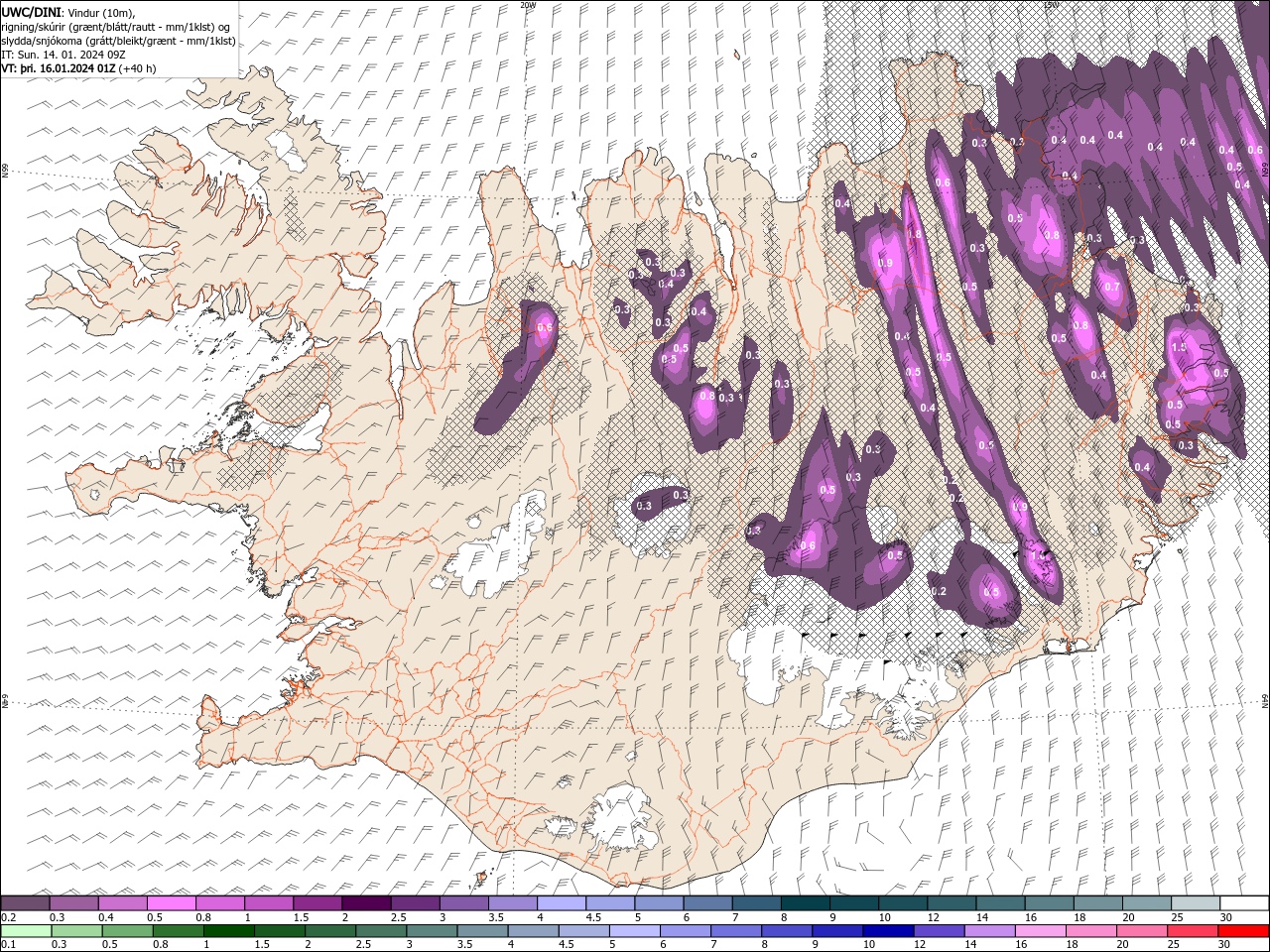The width and height of the screenshot is (1270, 952).
Task: Select the deep blue swatch labeled 10 in the green legend row
Action: click(887, 931)
